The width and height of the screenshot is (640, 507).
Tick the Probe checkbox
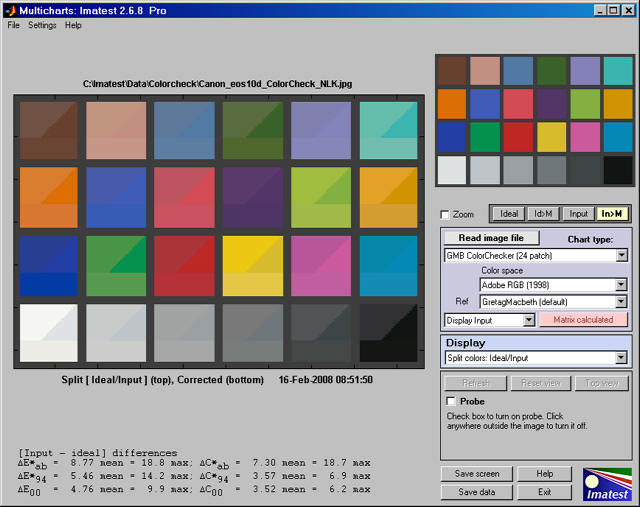pos(451,401)
